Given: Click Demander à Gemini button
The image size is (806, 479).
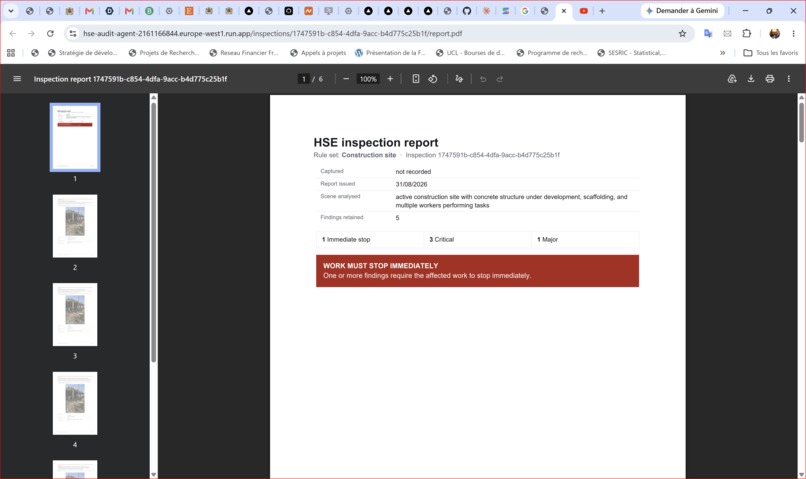Looking at the screenshot, I should coord(682,11).
